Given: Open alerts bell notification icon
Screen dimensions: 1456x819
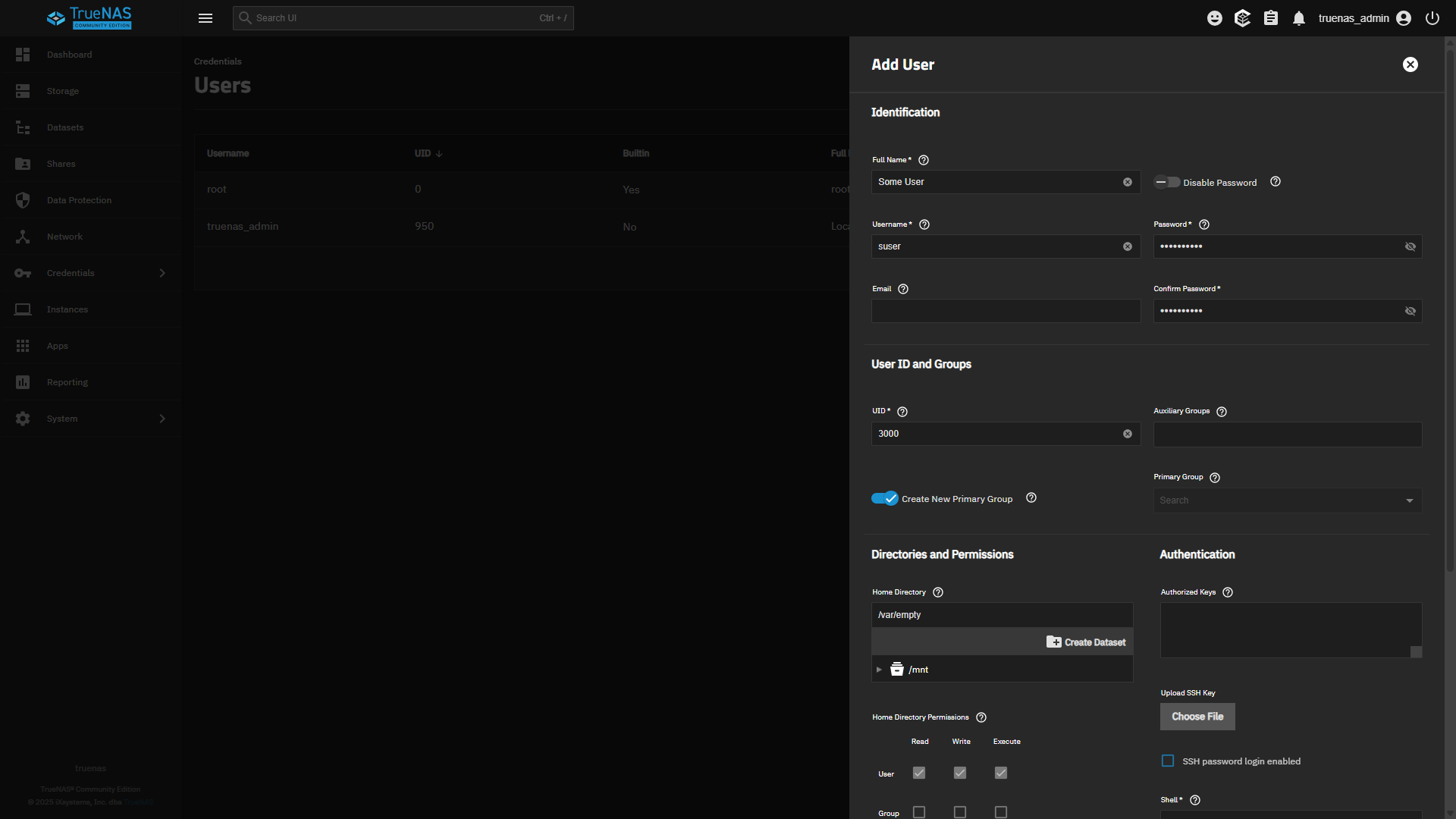Looking at the screenshot, I should [x=1299, y=18].
